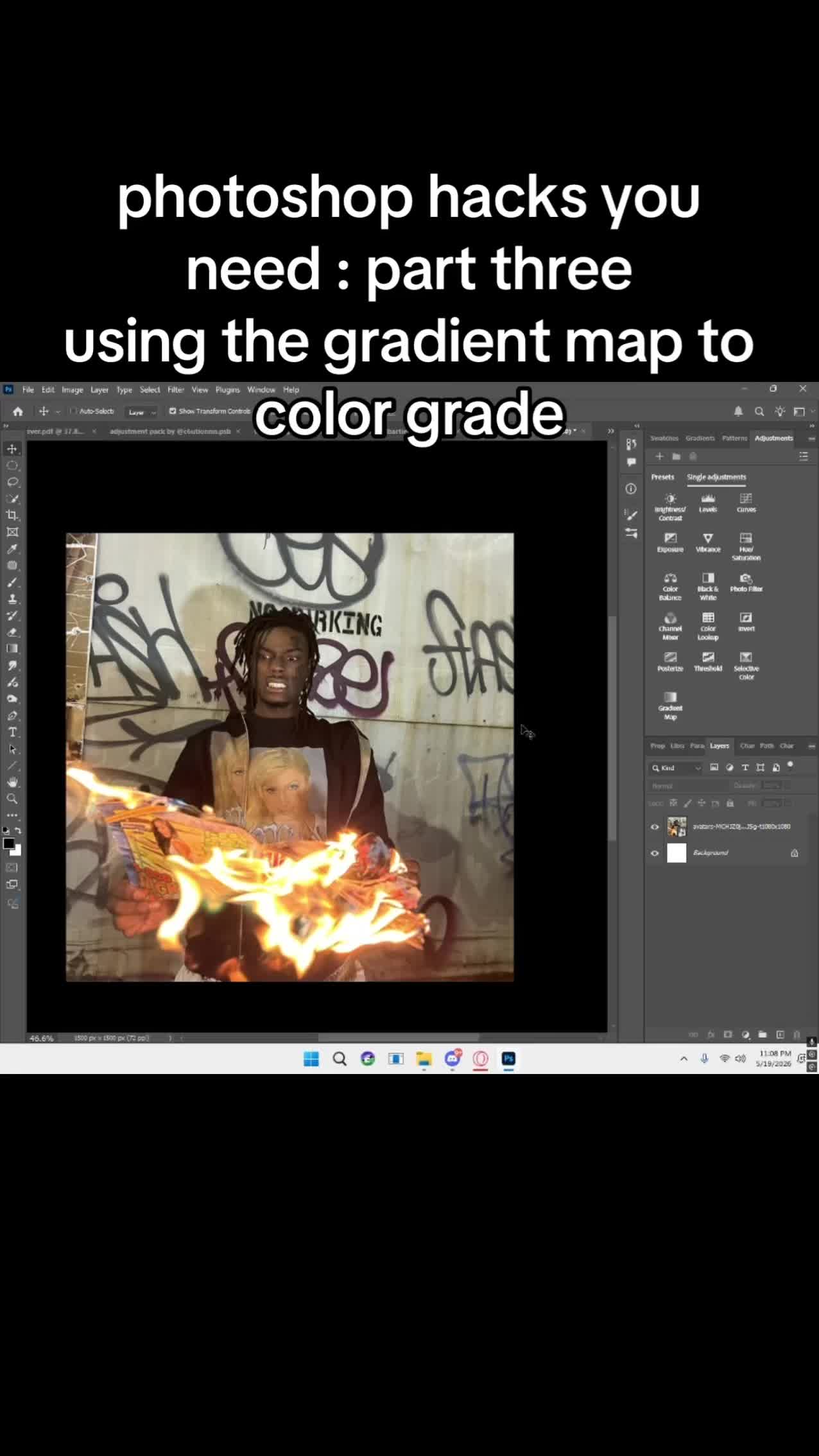Add a Selective Color adjustment

(746, 666)
